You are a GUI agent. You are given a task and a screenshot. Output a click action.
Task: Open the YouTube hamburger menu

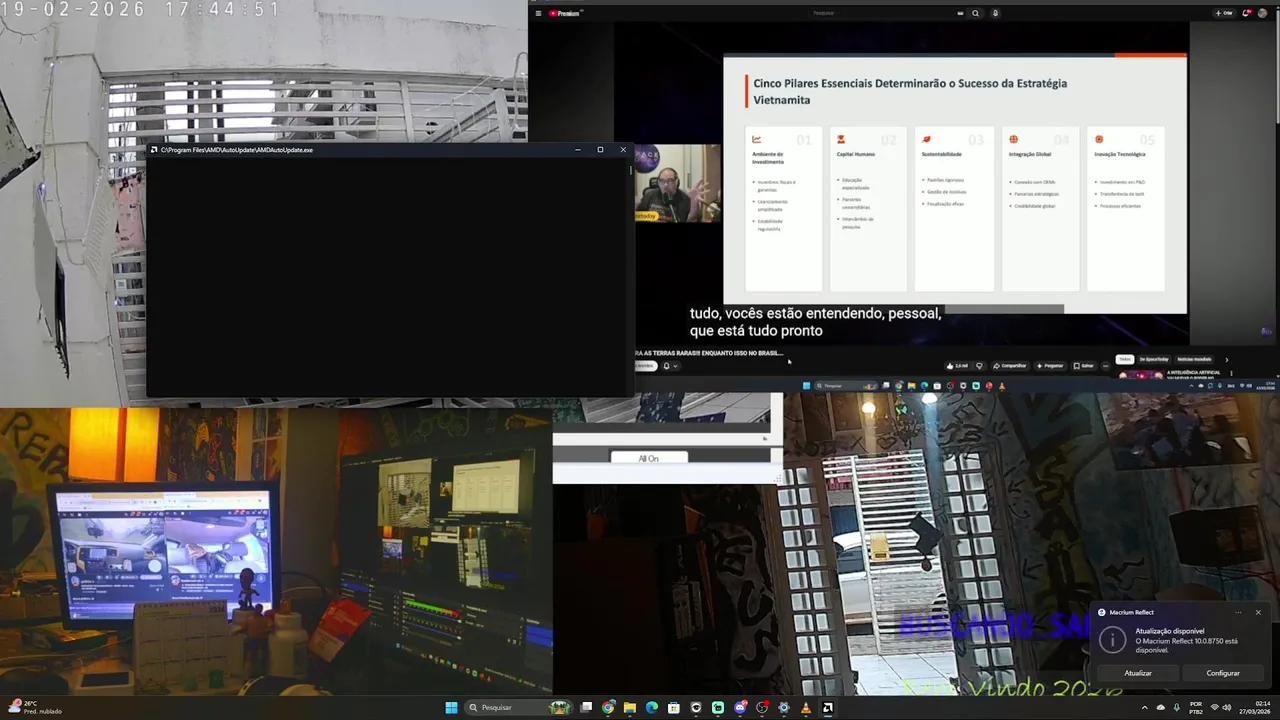coord(538,13)
